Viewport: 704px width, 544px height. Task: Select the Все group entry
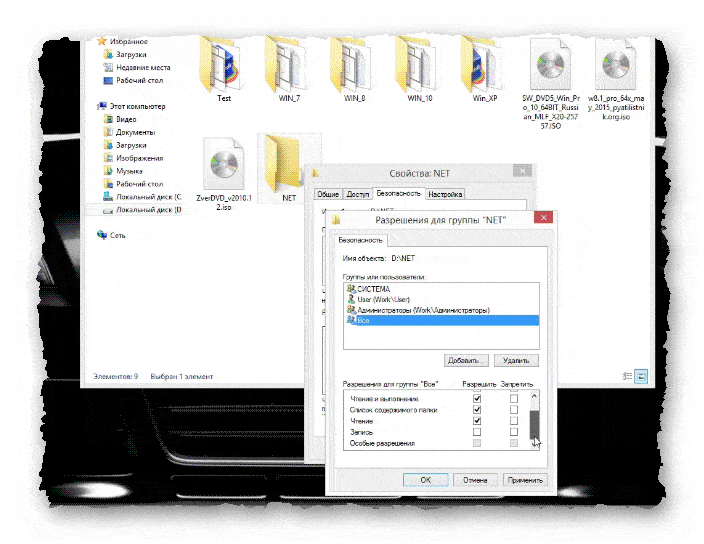coord(442,320)
